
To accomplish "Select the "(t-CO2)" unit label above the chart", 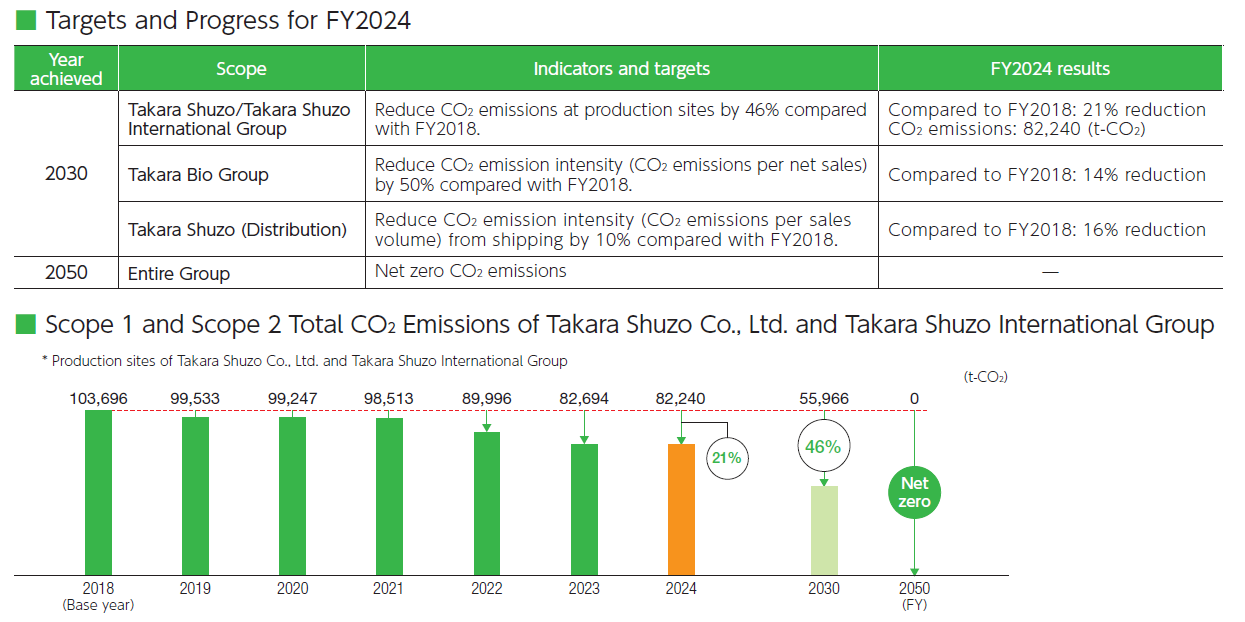I will tap(985, 377).
